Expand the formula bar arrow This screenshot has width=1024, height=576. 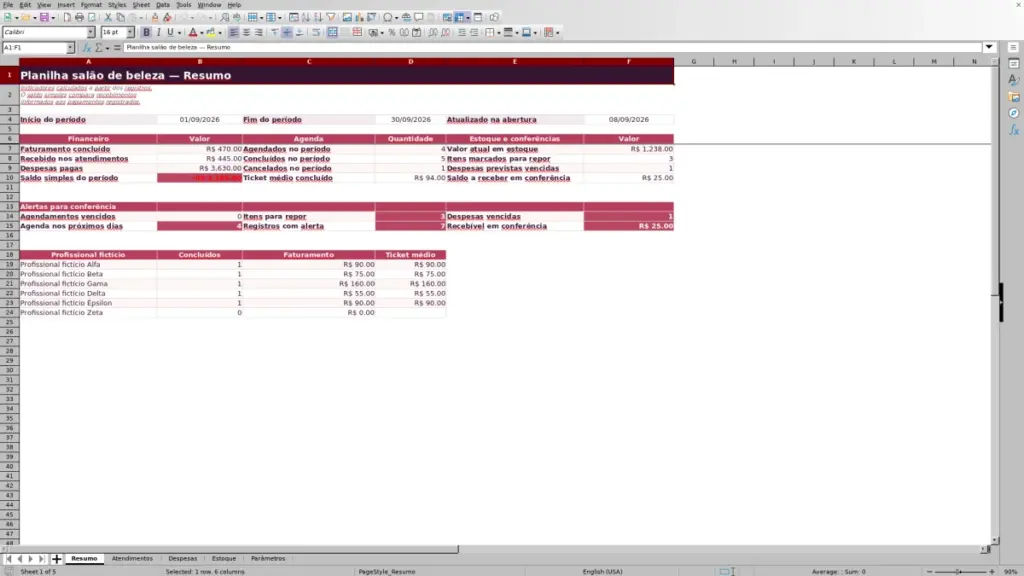pyautogui.click(x=989, y=48)
